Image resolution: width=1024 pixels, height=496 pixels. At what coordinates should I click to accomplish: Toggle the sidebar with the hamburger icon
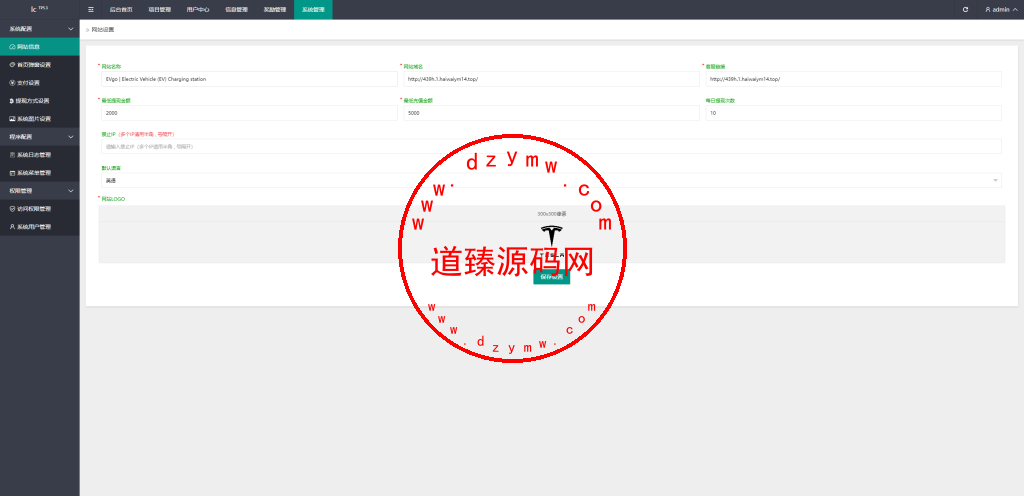pyautogui.click(x=91, y=10)
